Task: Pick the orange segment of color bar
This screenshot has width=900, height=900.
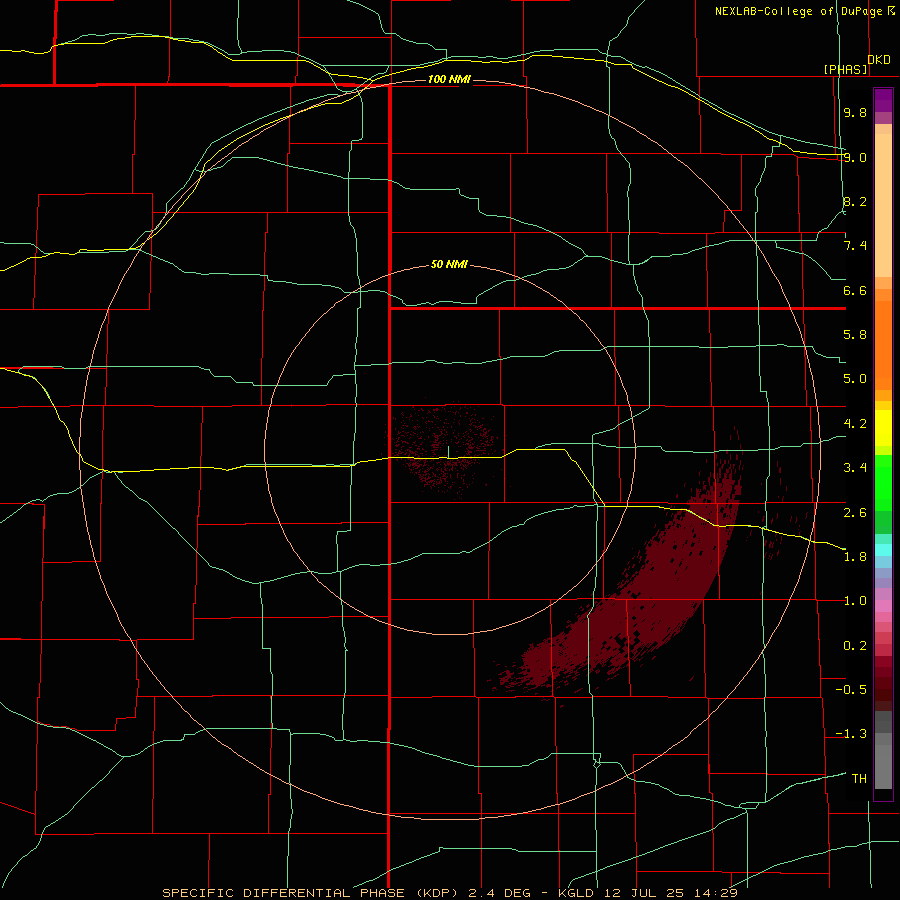Action: coord(883,346)
